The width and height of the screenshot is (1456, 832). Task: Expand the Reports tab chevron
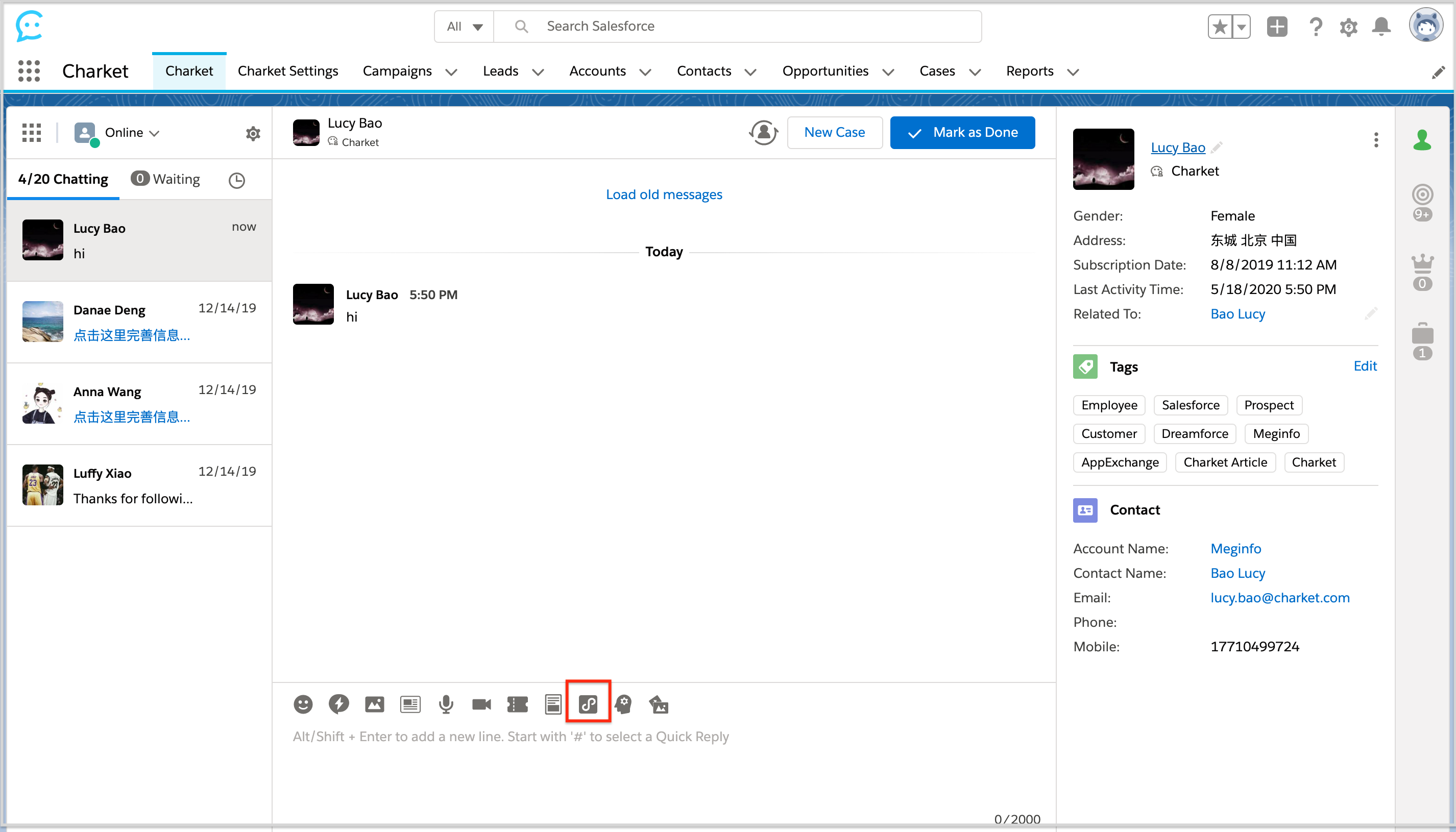coord(1073,72)
